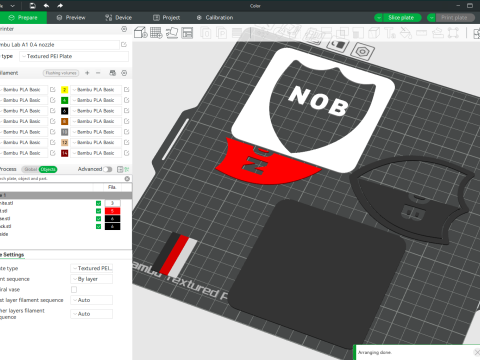Toggle printable checkbox for filament 3 object
Image resolution: width=480 pixels, height=360 pixels.
[98, 203]
